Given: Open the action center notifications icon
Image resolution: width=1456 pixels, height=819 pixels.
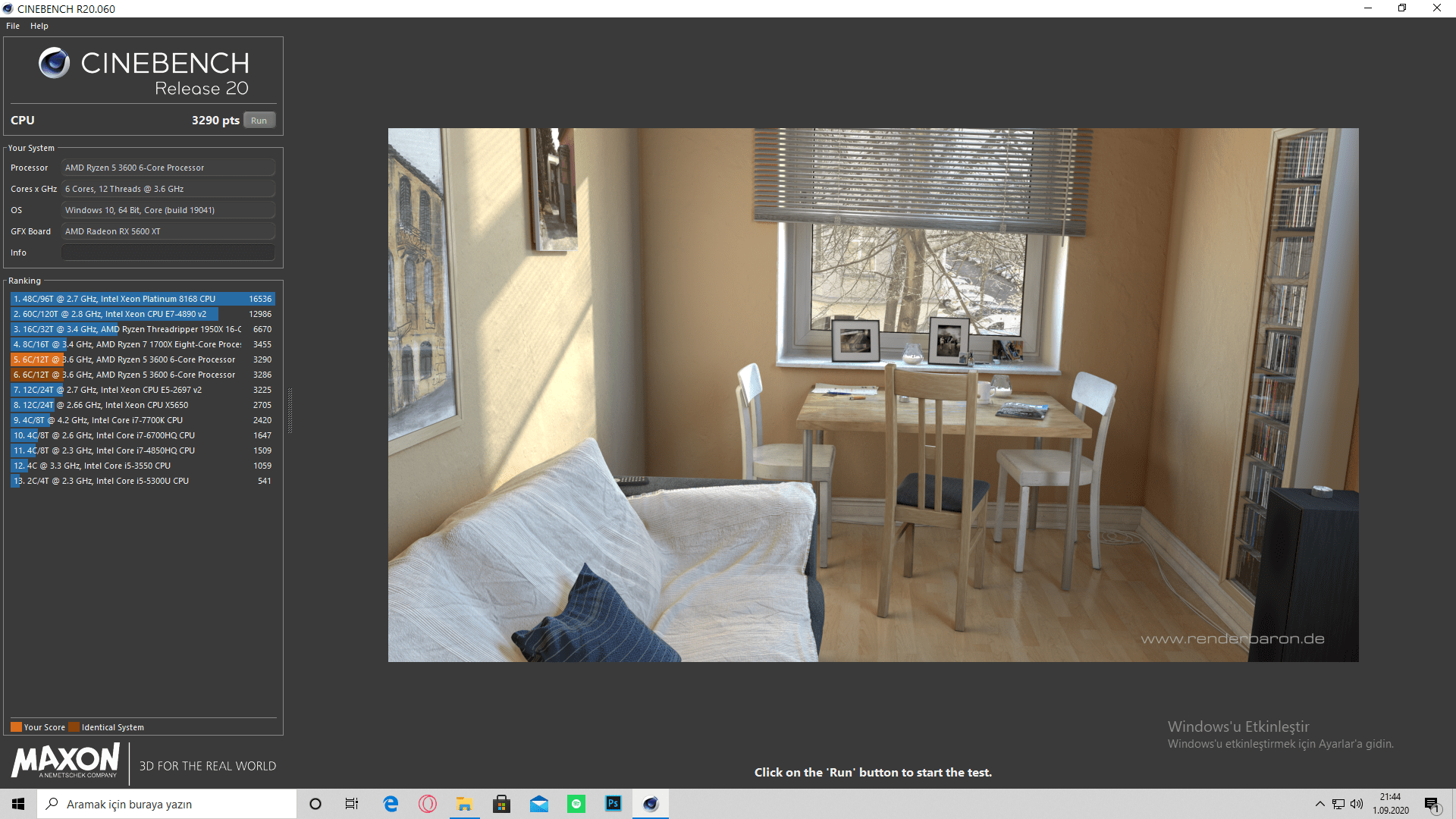Looking at the screenshot, I should tap(1432, 804).
